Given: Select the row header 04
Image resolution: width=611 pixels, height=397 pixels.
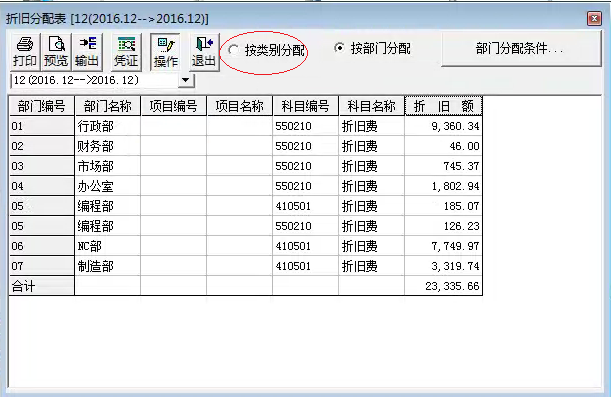Looking at the screenshot, I should coord(41,186).
